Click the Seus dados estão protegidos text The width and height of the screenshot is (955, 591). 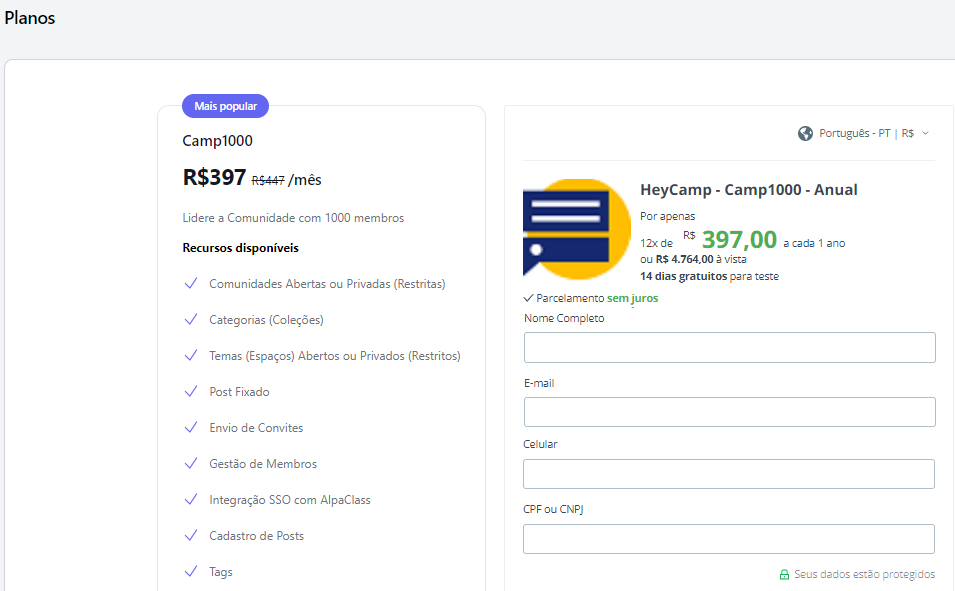click(x=864, y=575)
